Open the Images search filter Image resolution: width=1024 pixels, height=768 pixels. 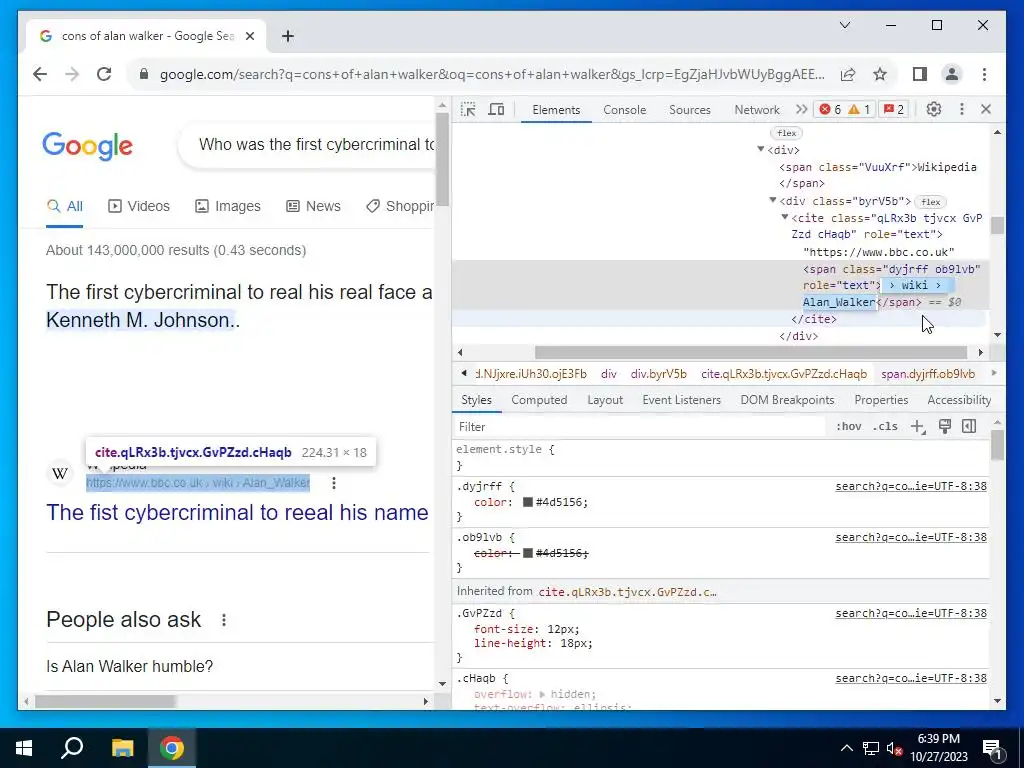tap(227, 206)
